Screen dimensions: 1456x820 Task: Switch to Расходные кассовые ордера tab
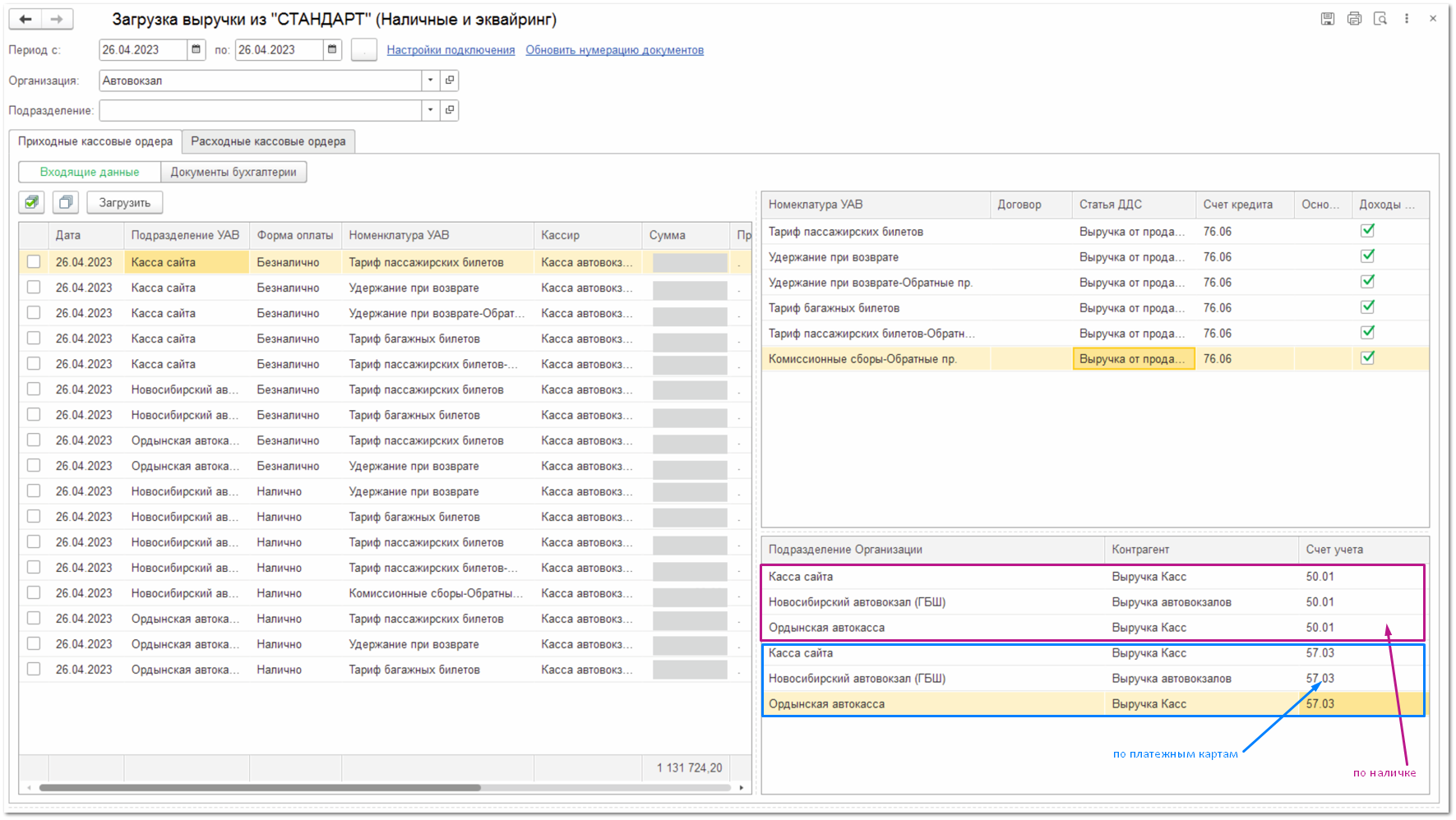268,141
